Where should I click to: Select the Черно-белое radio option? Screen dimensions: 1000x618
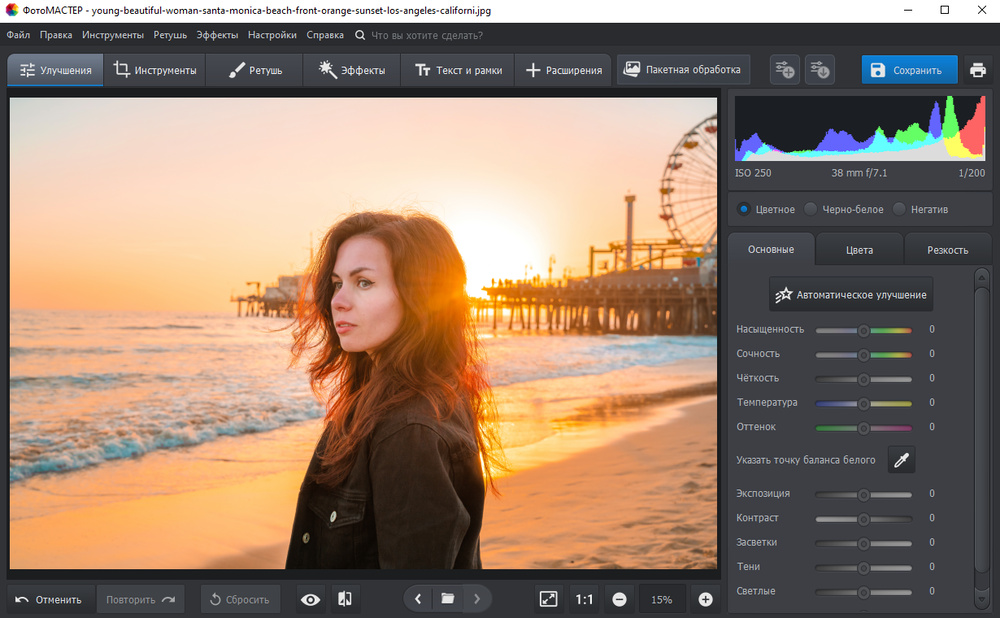812,209
